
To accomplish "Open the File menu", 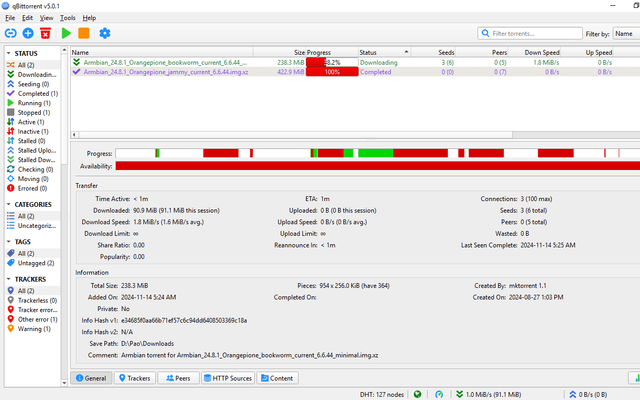I will coord(10,18).
